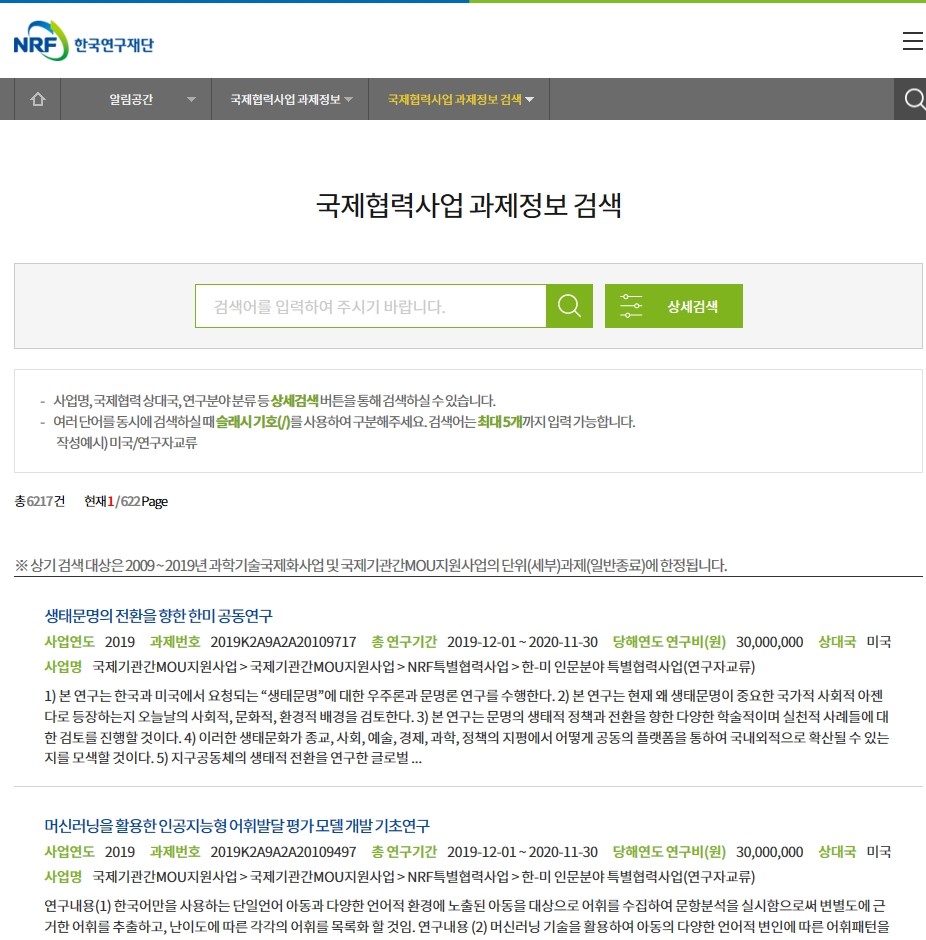Expand the highlighted 국제협력사업 과제정보 검색 dropdown
This screenshot has height=940, width=926.
[x=460, y=99]
